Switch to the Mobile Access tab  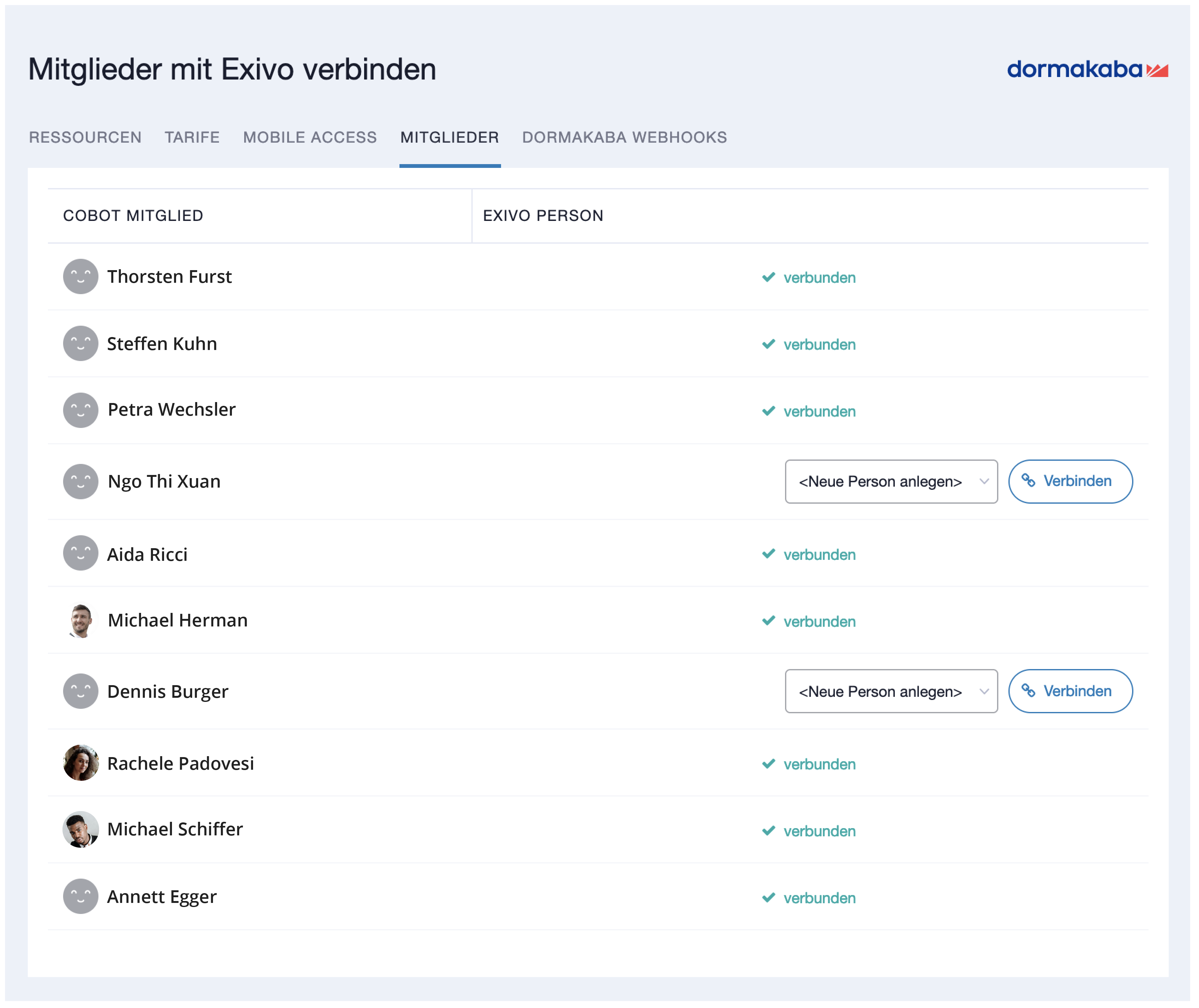coord(310,138)
